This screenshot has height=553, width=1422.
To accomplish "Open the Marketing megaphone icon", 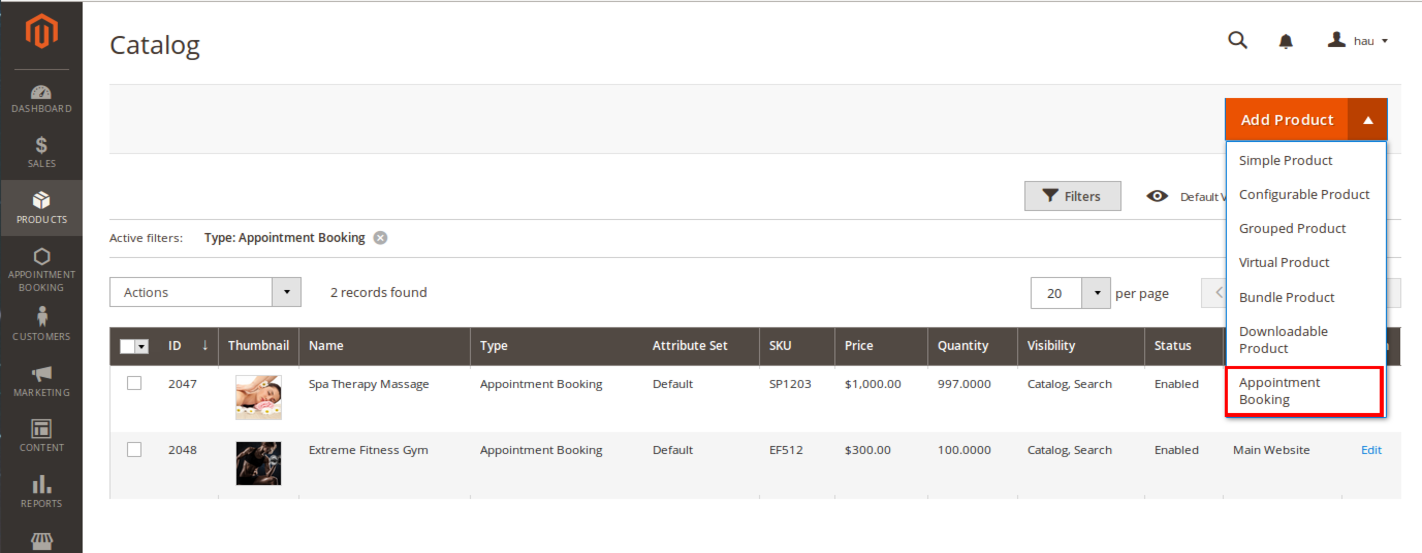I will [41, 380].
